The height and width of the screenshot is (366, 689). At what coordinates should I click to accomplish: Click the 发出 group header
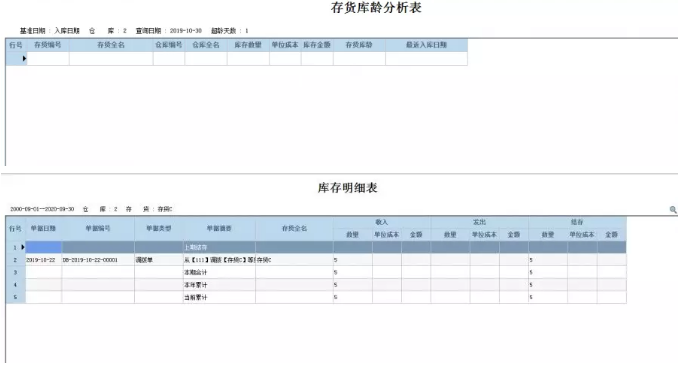(x=479, y=222)
